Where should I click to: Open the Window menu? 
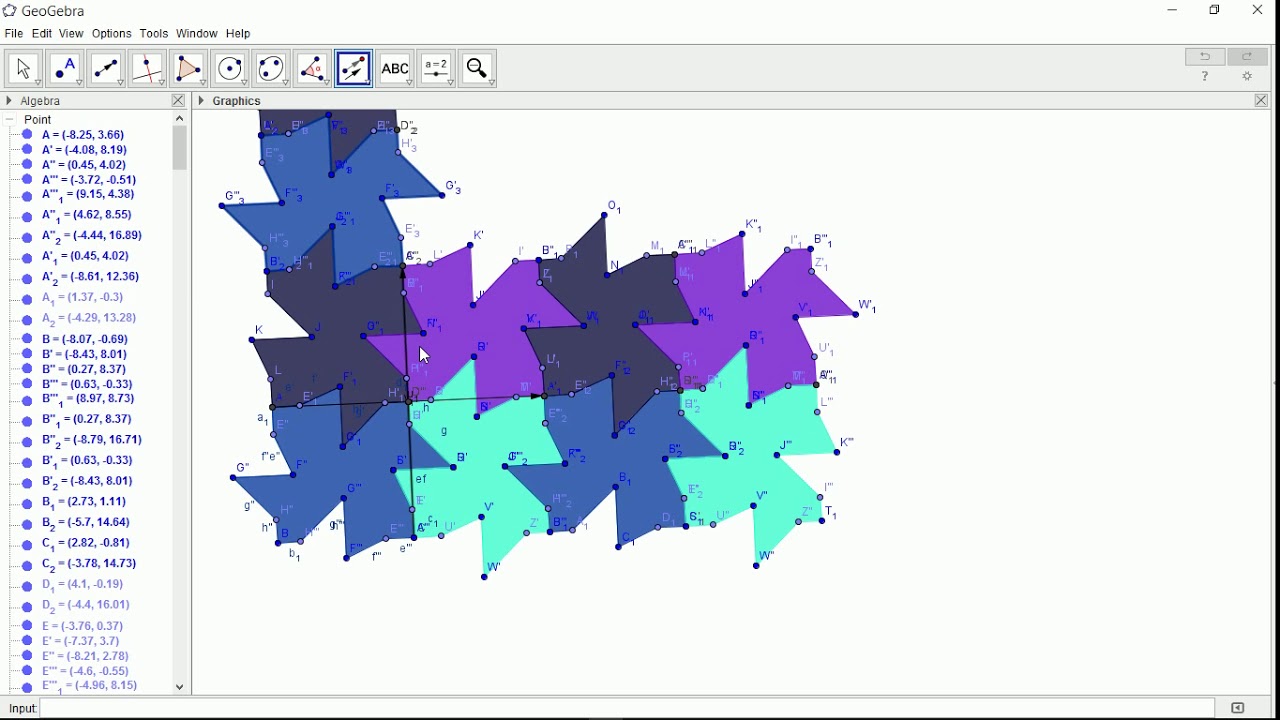(197, 34)
